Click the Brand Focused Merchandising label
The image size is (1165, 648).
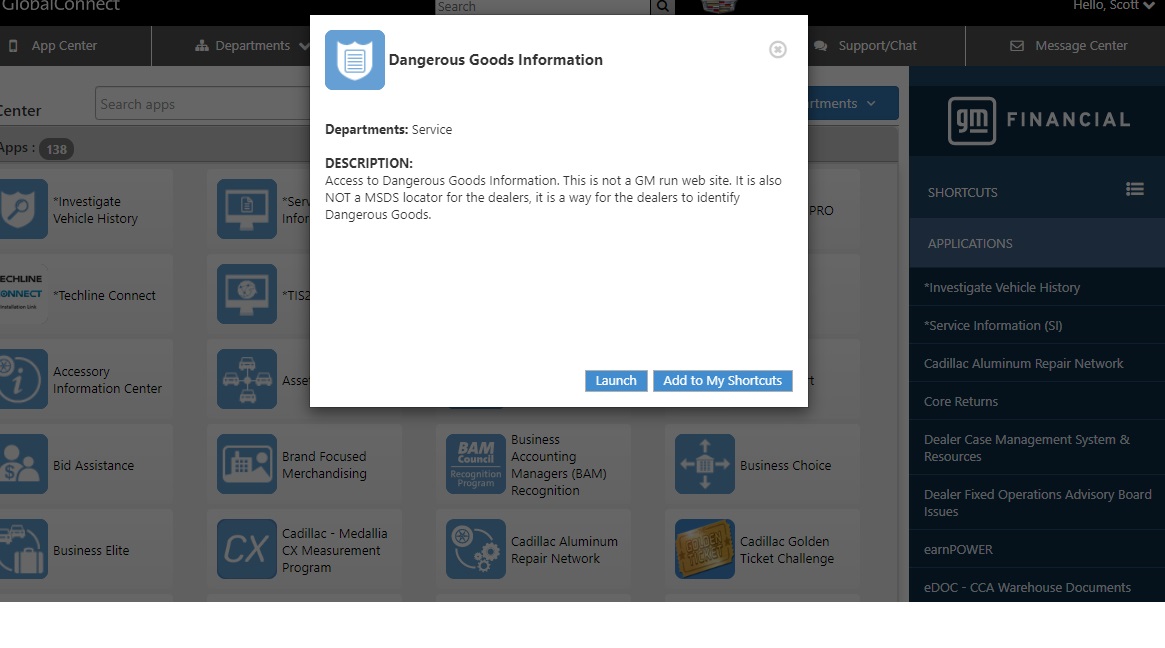(324, 465)
